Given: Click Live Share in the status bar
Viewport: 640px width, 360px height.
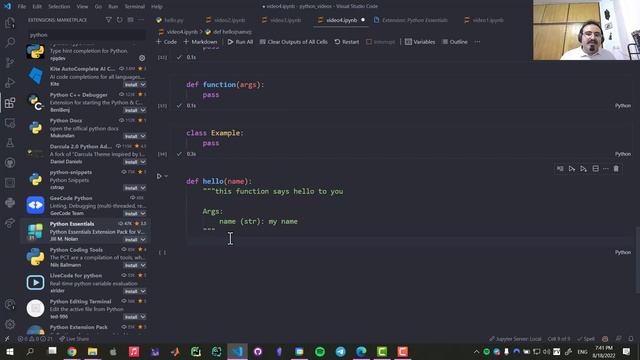Looking at the screenshot, I should pyautogui.click(x=73, y=339).
